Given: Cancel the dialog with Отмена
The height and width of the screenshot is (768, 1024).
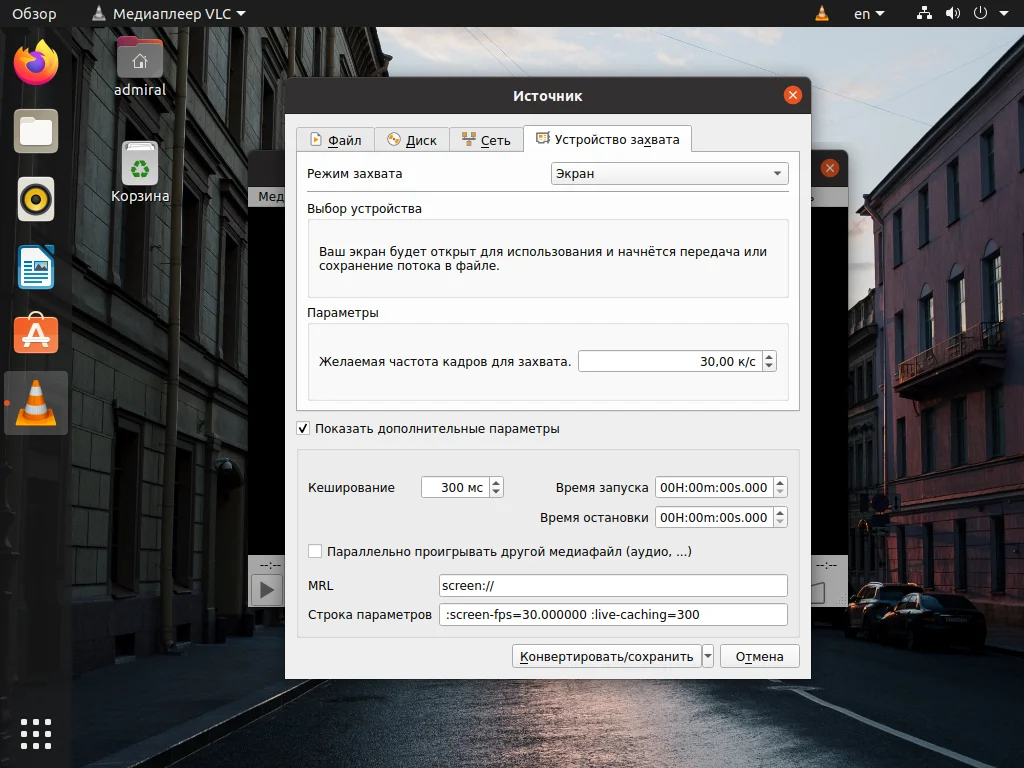Looking at the screenshot, I should (x=759, y=656).
